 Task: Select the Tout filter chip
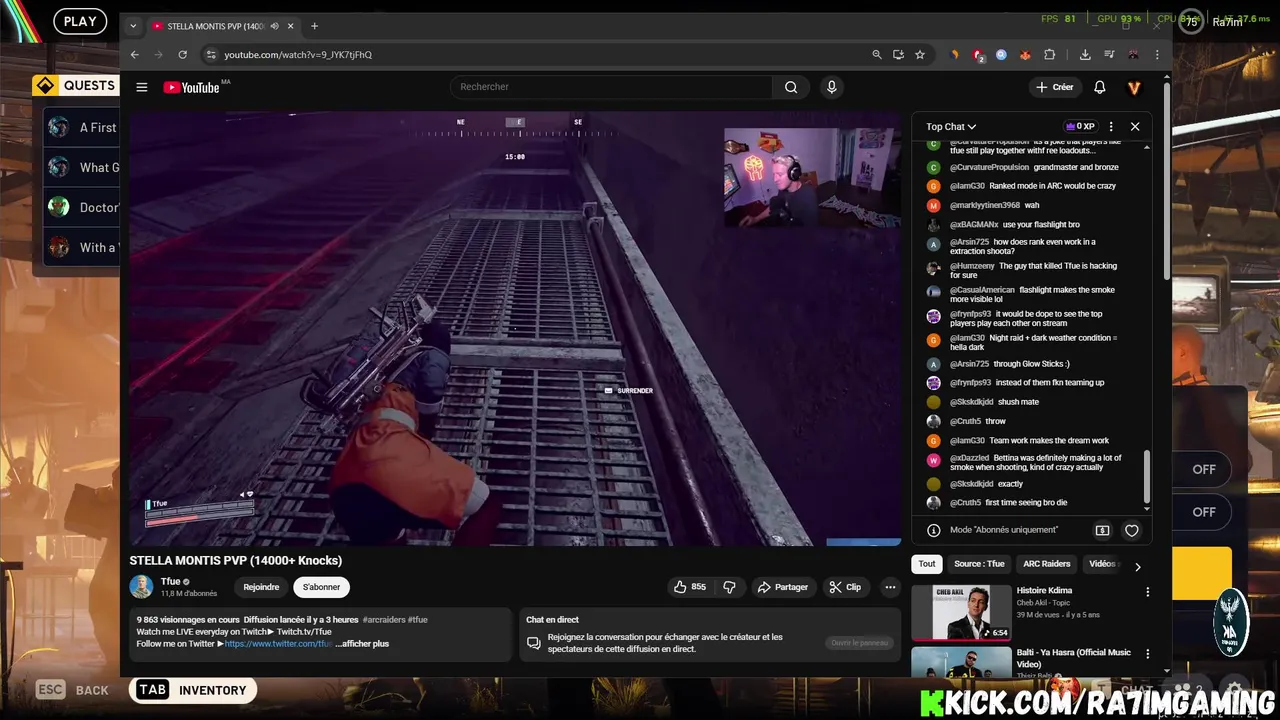(x=927, y=564)
